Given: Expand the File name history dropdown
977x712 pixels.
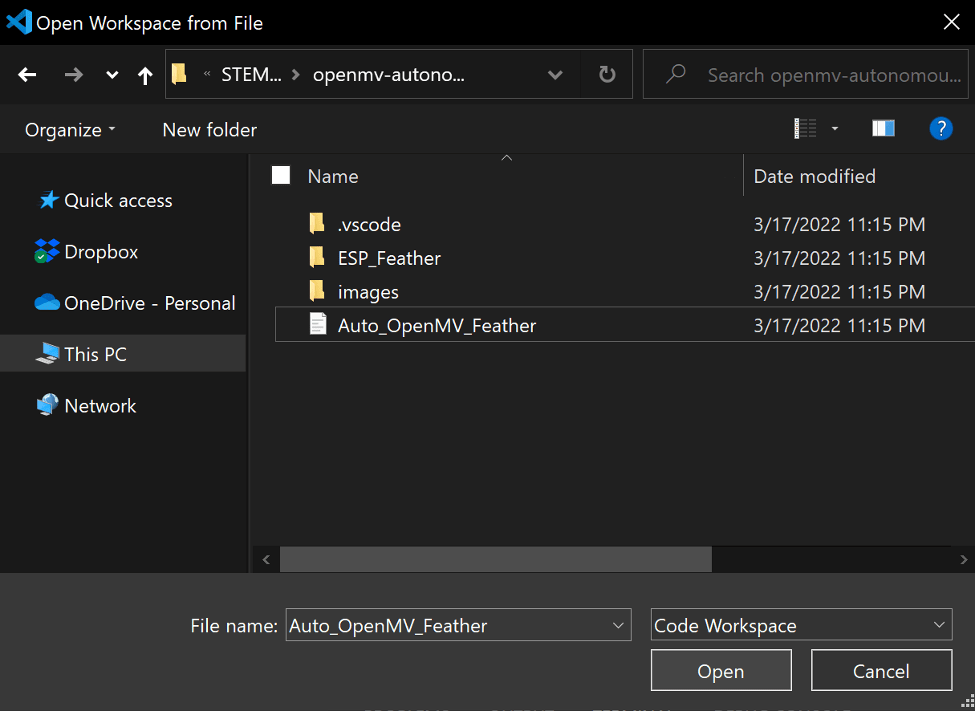Looking at the screenshot, I should coord(617,626).
